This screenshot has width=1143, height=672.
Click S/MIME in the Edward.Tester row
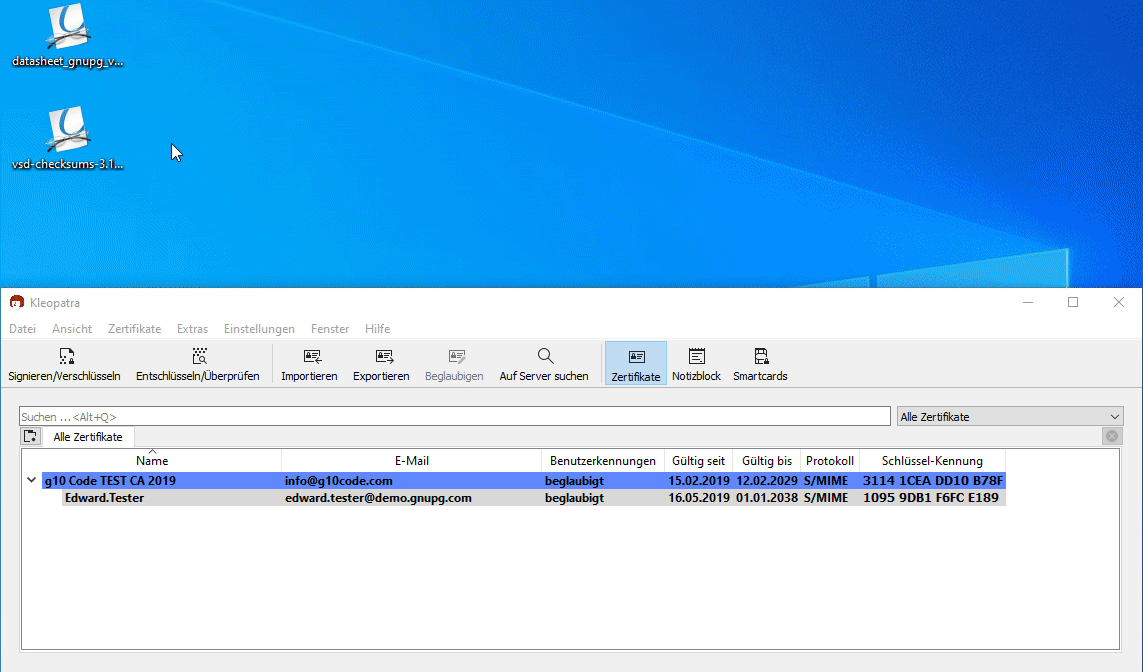[826, 498]
